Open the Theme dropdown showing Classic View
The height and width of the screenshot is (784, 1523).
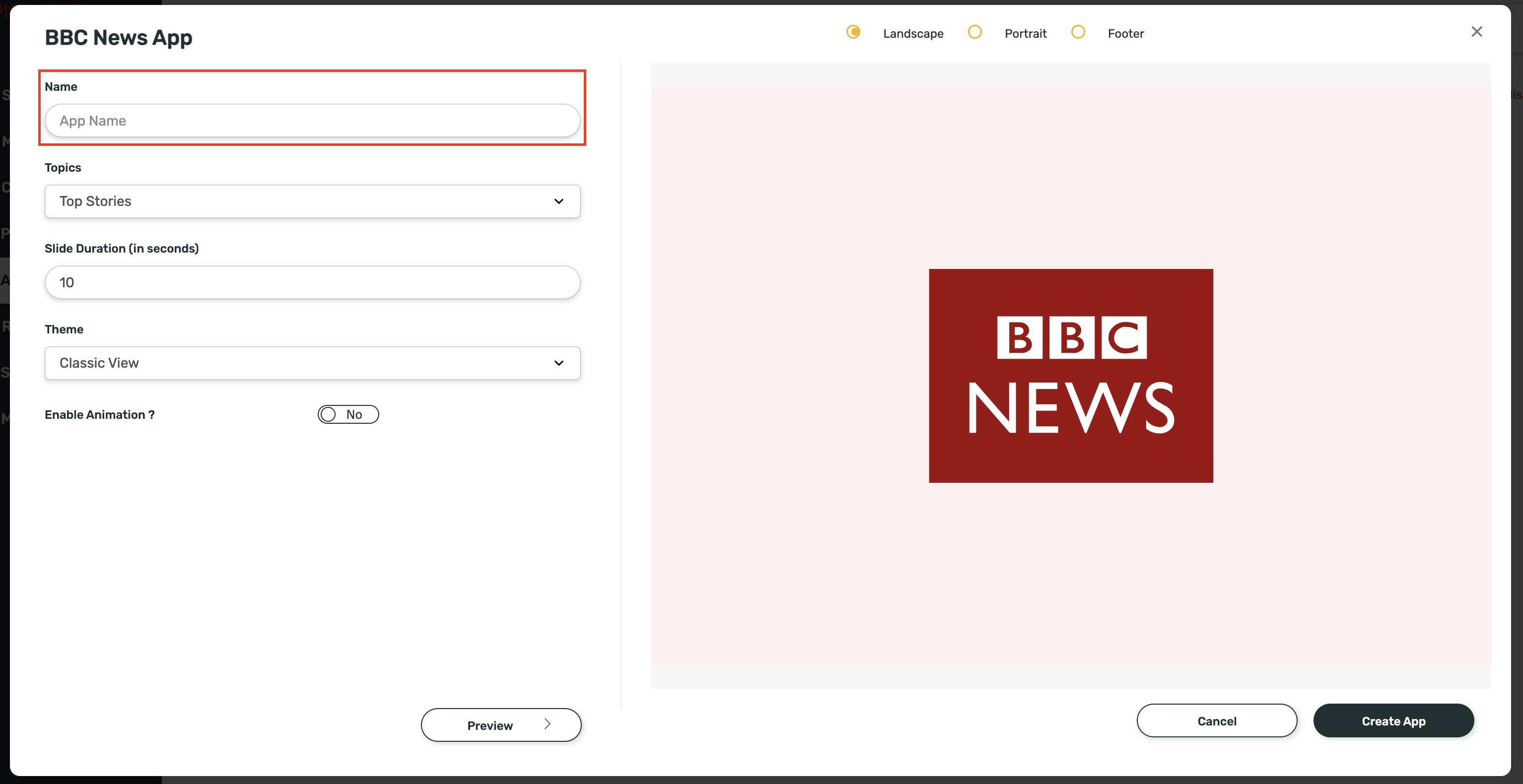(312, 363)
